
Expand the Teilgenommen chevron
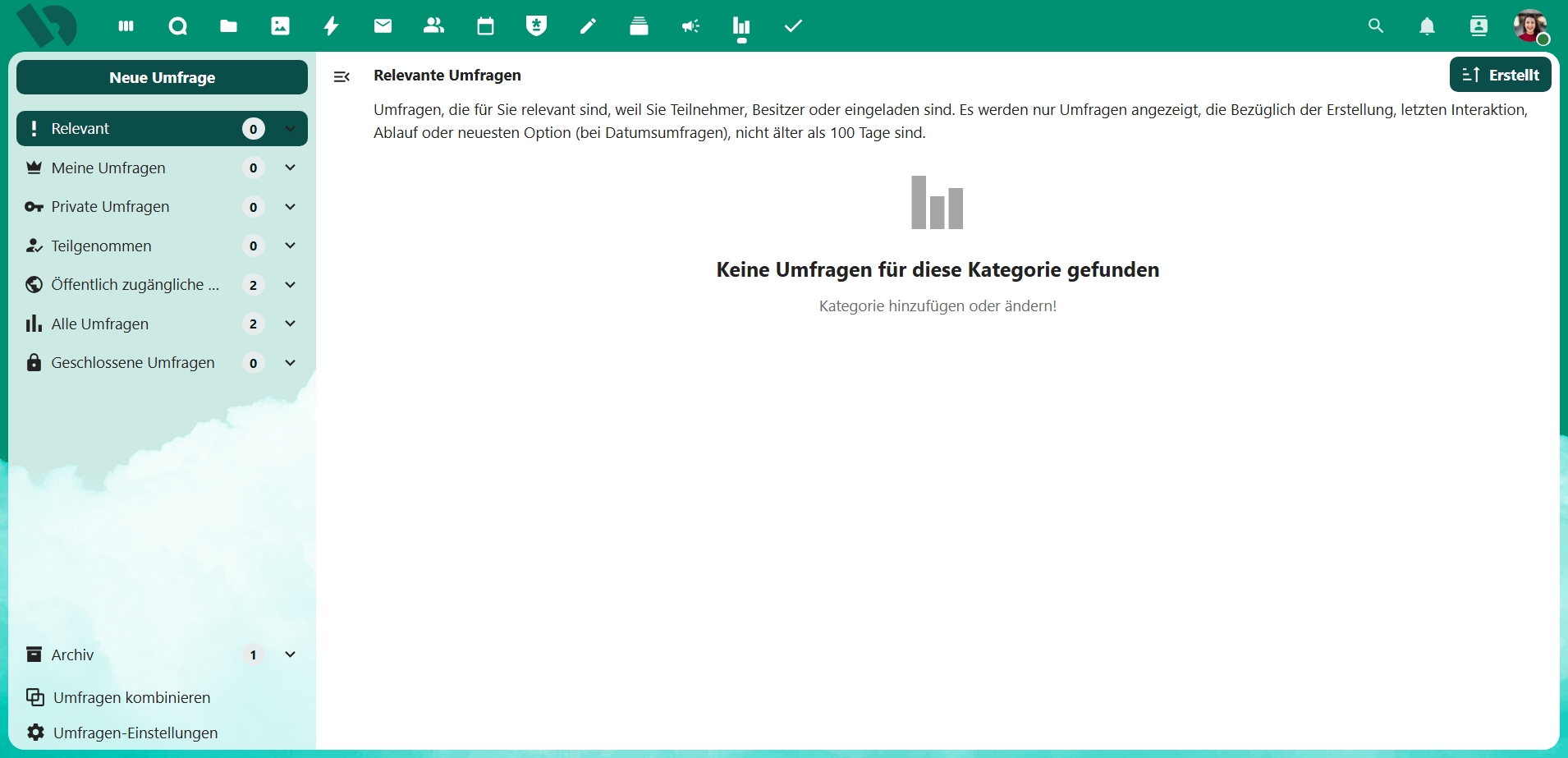tap(290, 246)
